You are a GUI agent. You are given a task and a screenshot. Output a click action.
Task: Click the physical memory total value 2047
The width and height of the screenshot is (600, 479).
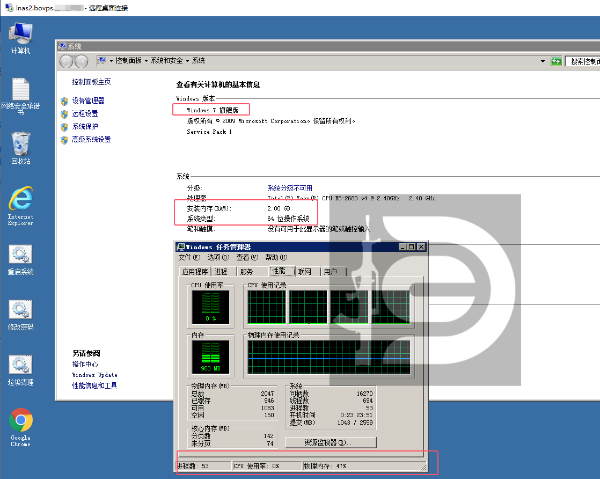[268, 394]
